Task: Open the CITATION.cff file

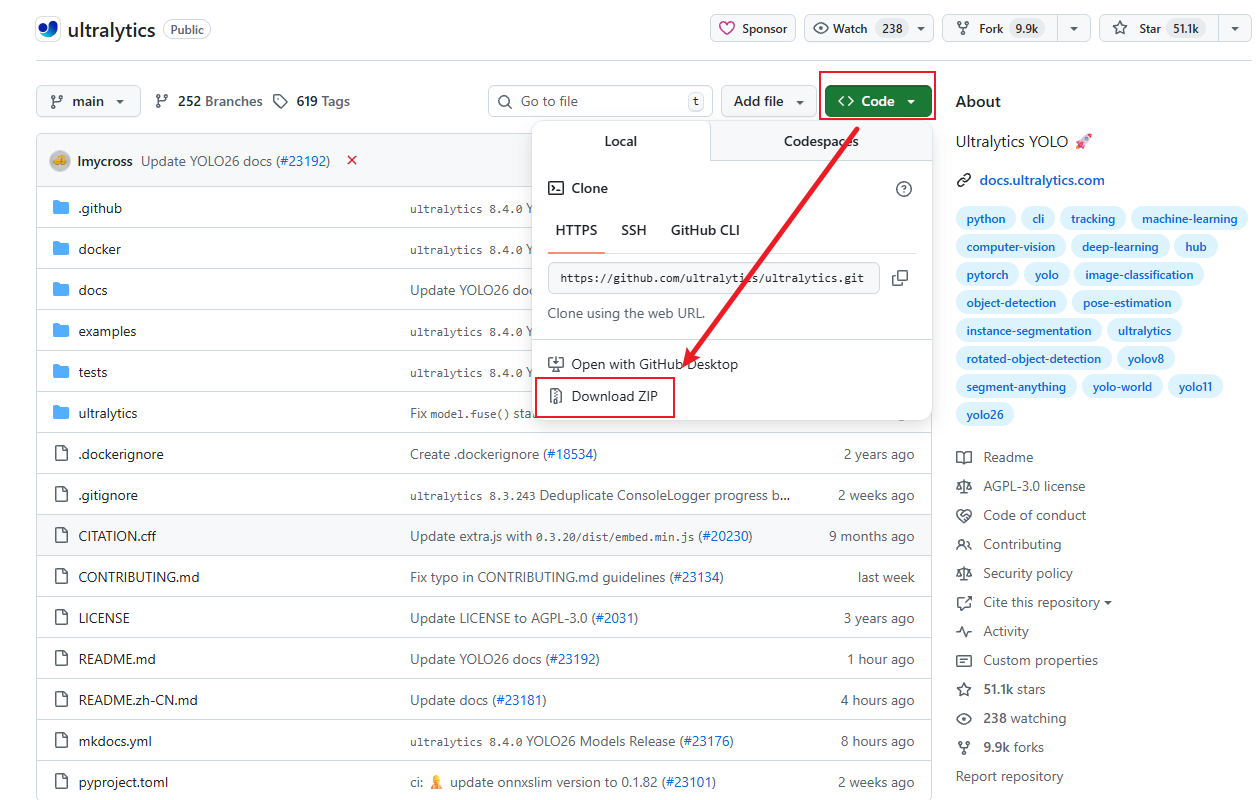Action: click(117, 536)
